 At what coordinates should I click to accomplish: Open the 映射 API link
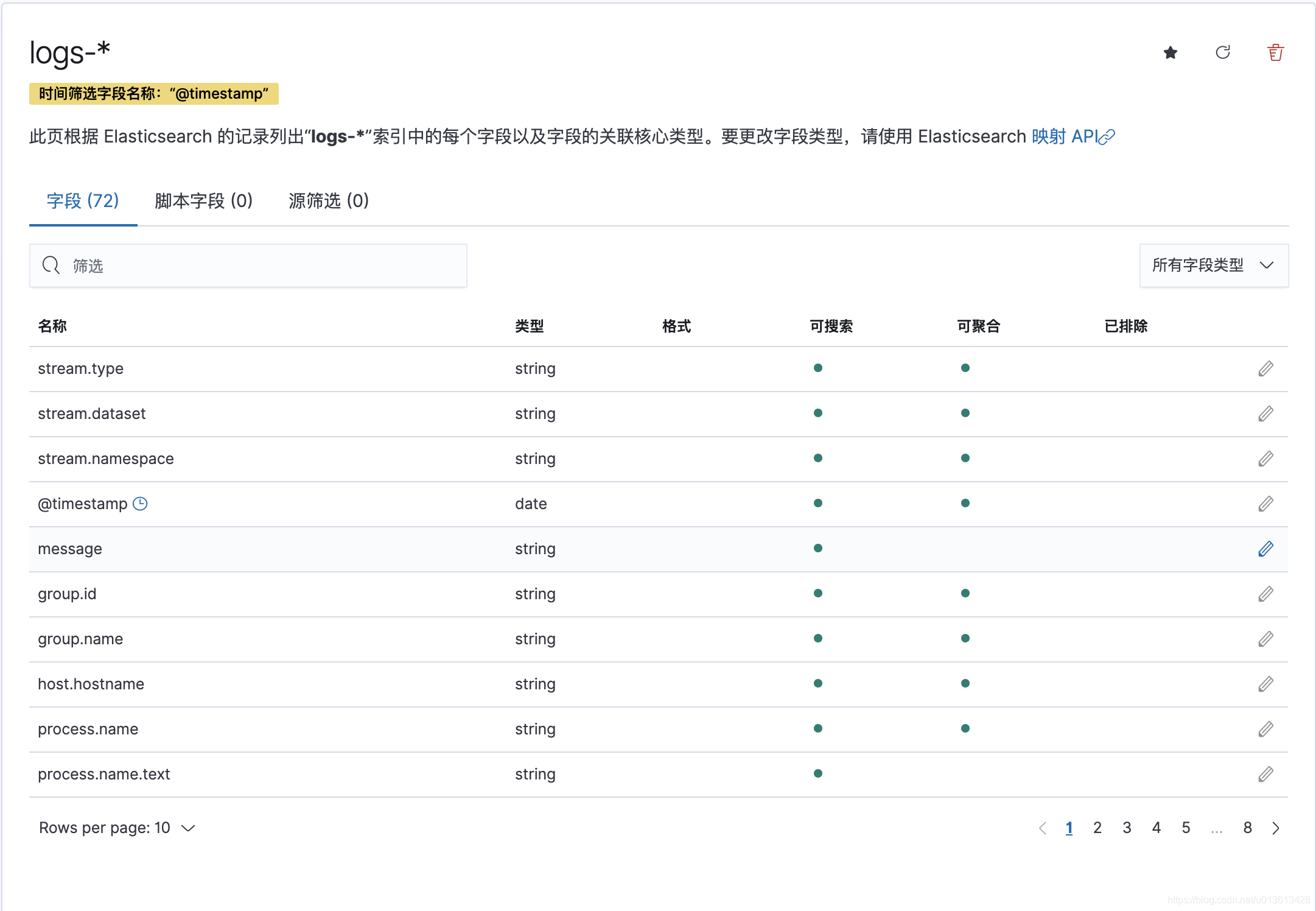1073,136
